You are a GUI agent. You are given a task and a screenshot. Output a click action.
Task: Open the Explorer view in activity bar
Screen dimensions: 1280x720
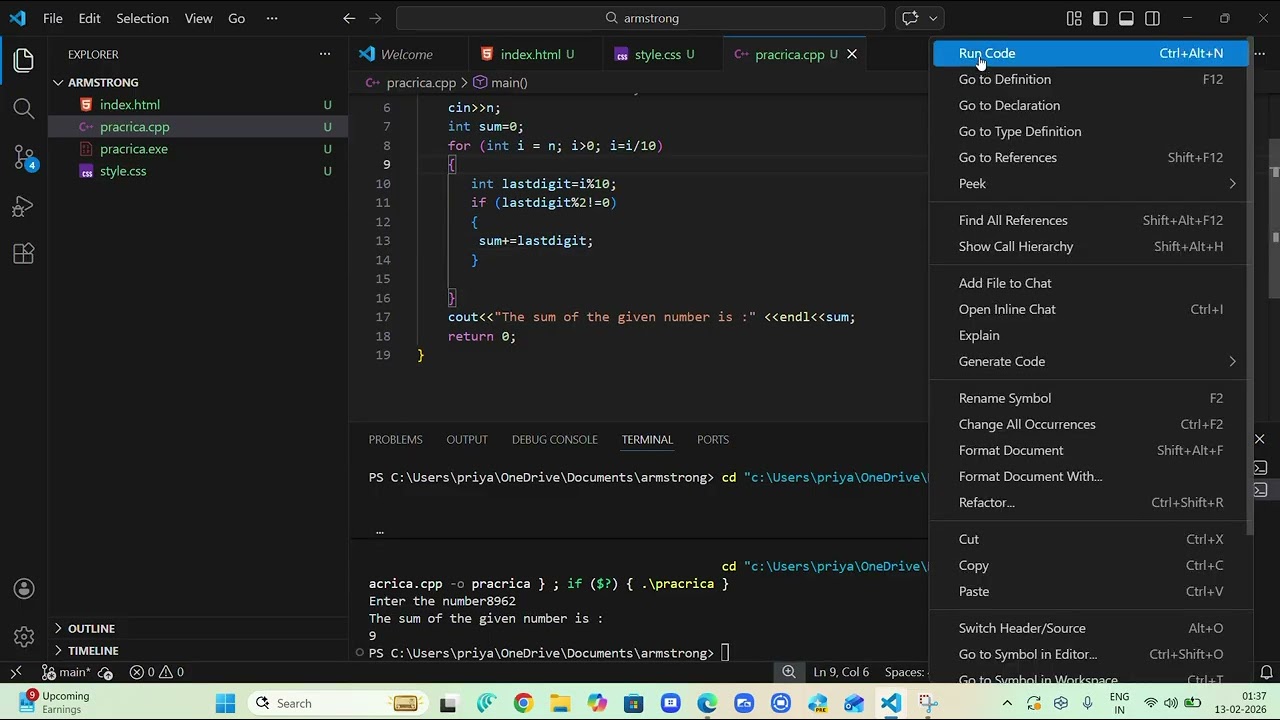[24, 60]
